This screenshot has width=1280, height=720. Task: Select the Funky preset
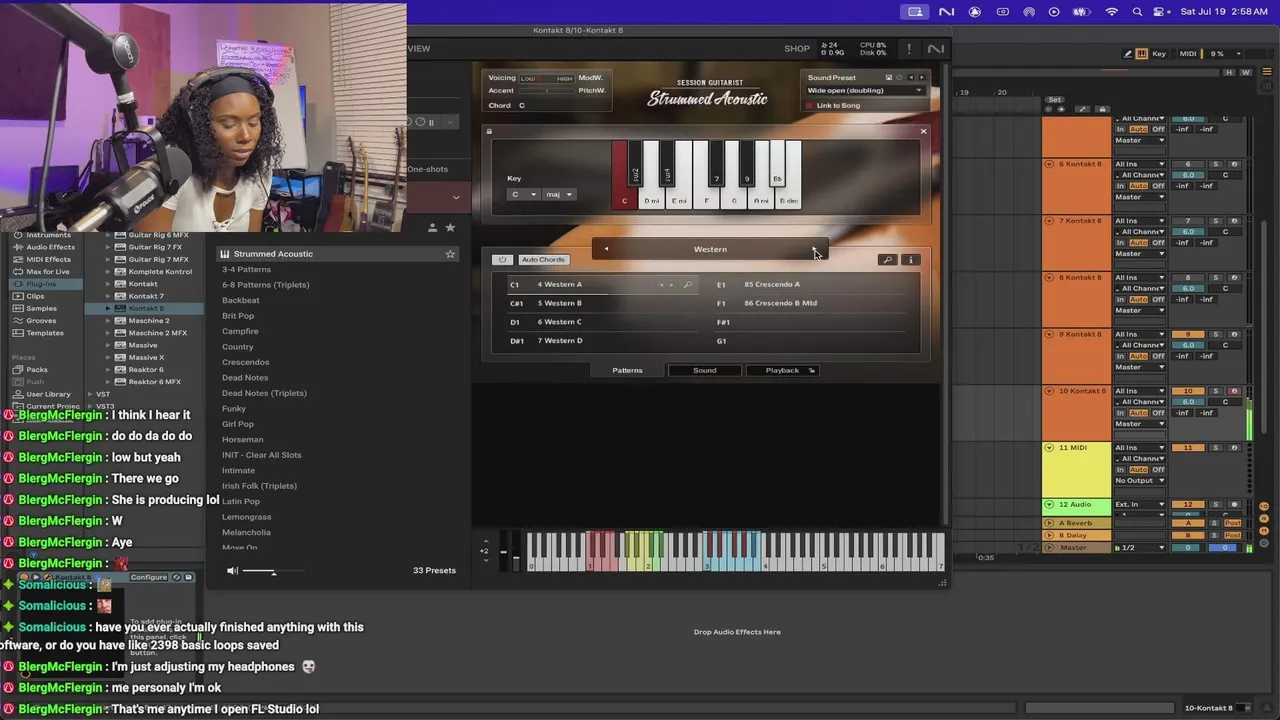(234, 408)
